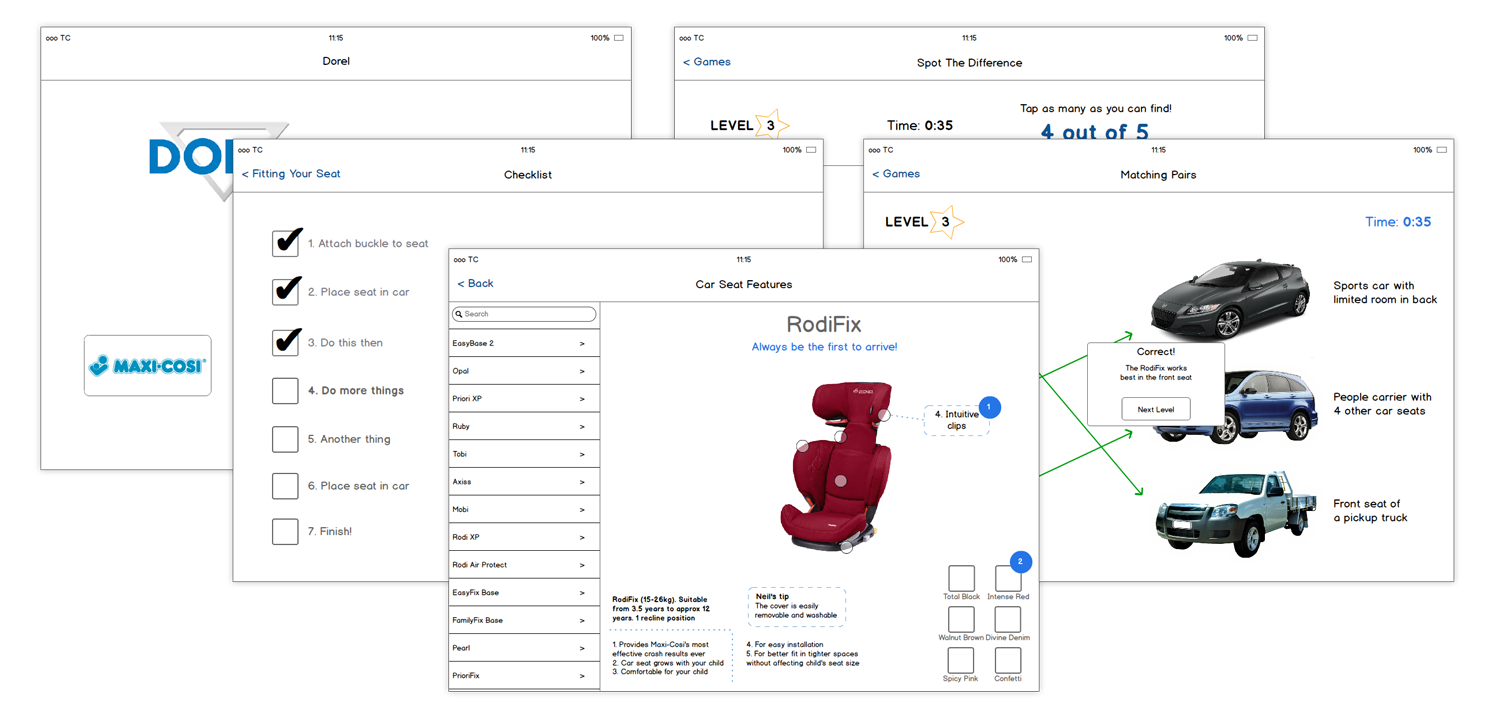1500x719 pixels.
Task: Go back via "< Back" link
Action: pyautogui.click(x=476, y=284)
